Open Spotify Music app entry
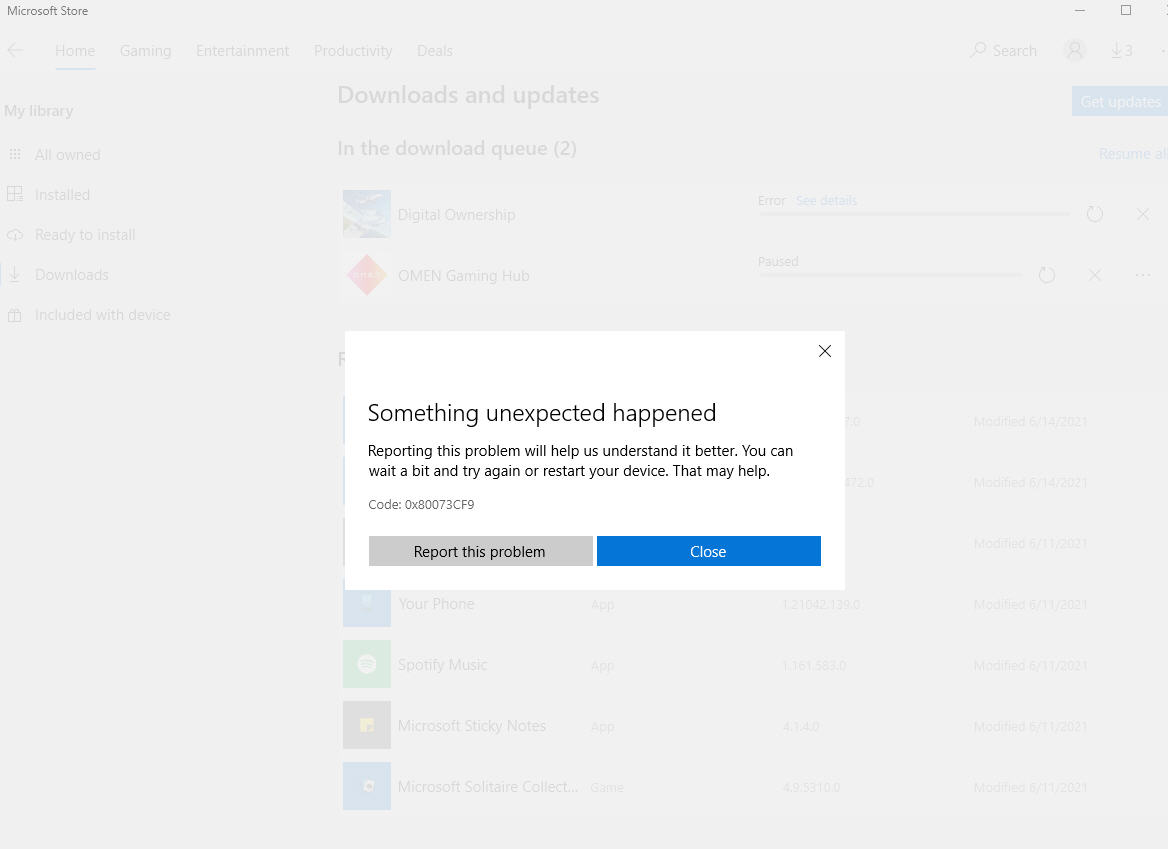Screen dimensions: 1168x849 (x=442, y=664)
